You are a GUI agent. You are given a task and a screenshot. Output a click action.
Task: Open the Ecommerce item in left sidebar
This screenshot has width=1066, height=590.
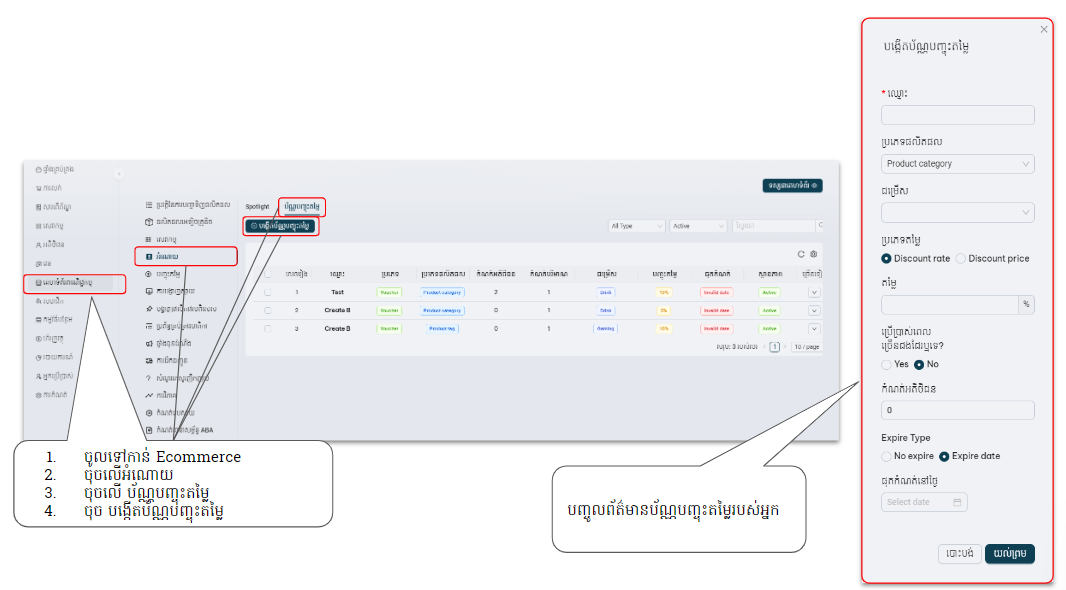point(75,283)
